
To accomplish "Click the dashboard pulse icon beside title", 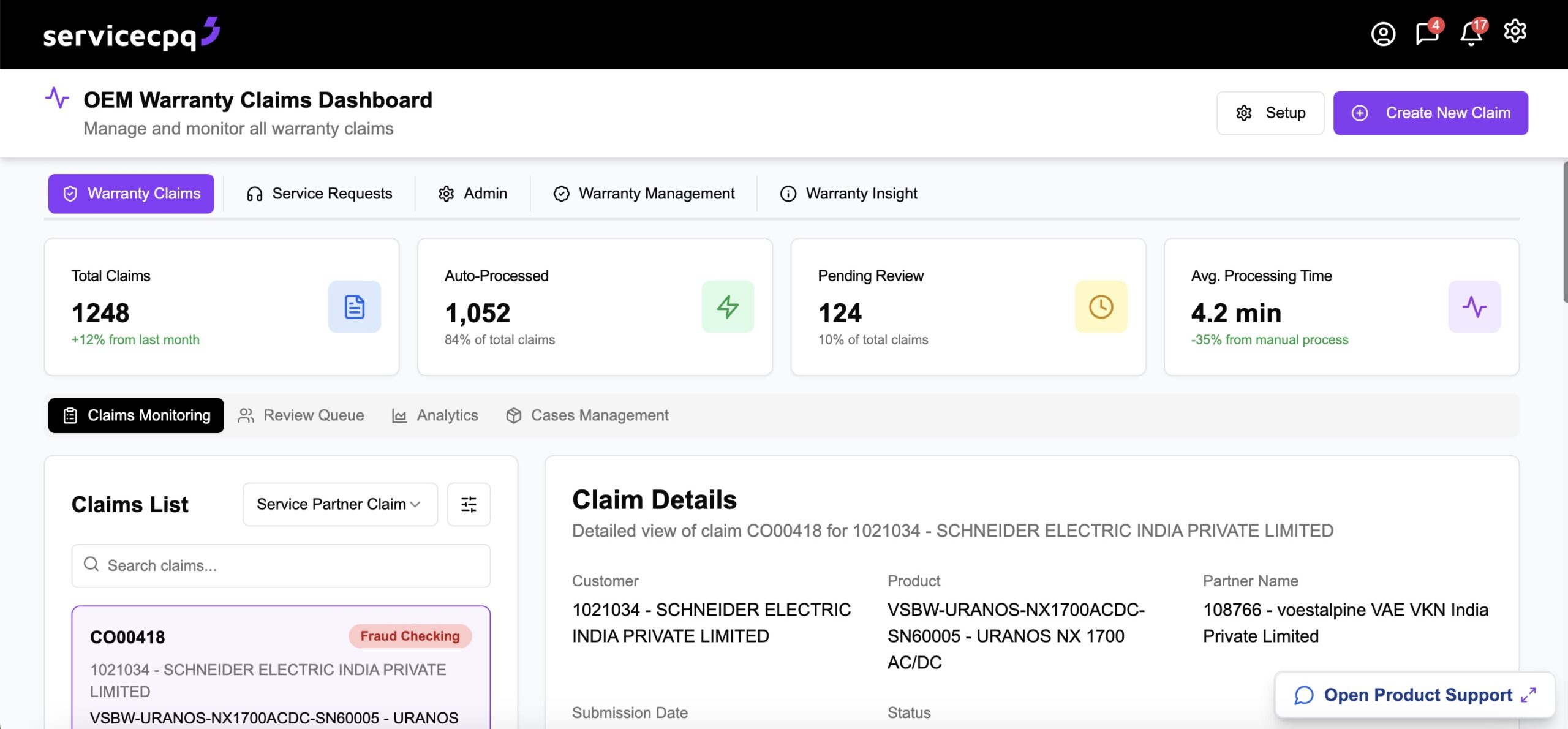I will point(57,98).
